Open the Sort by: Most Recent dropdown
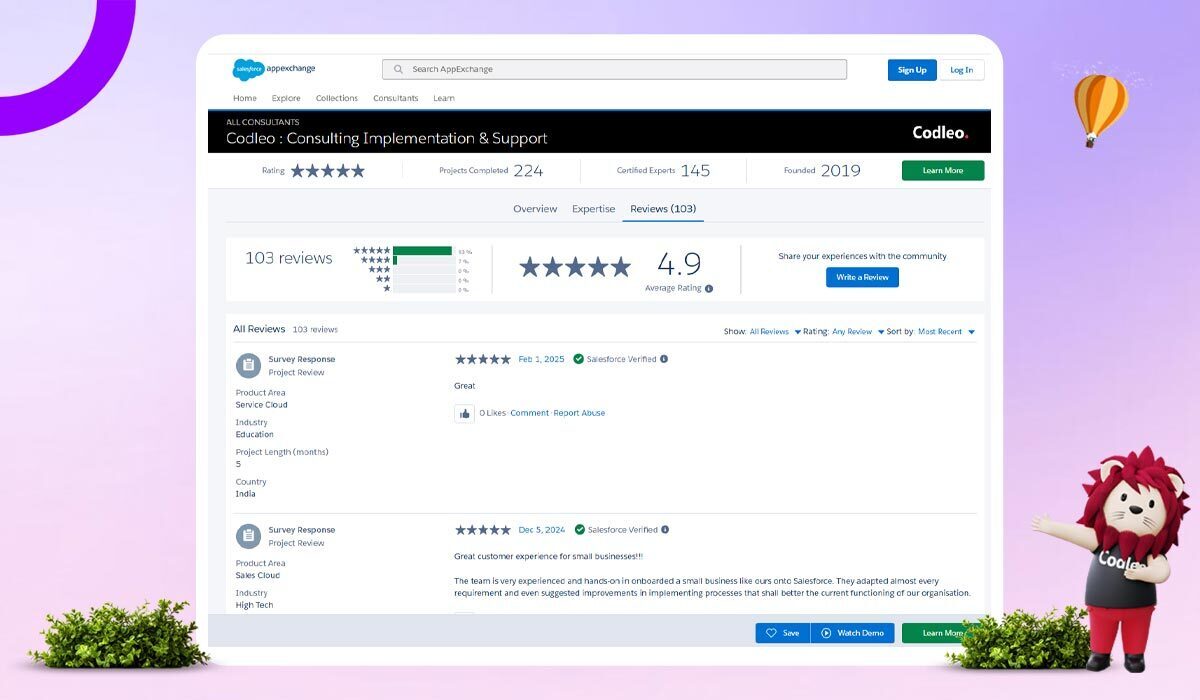1200x700 pixels. (946, 332)
